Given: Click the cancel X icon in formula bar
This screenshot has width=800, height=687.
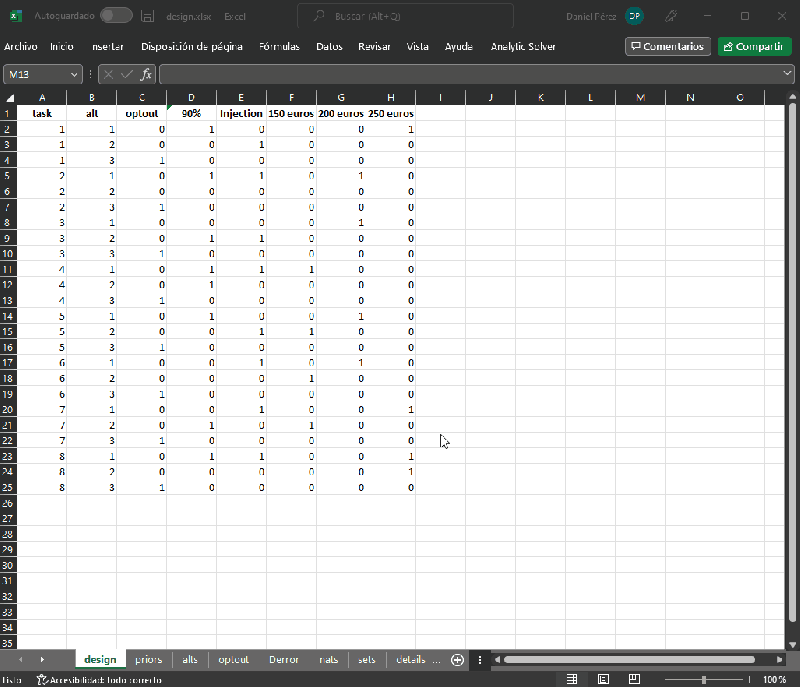Looking at the screenshot, I should click(108, 74).
